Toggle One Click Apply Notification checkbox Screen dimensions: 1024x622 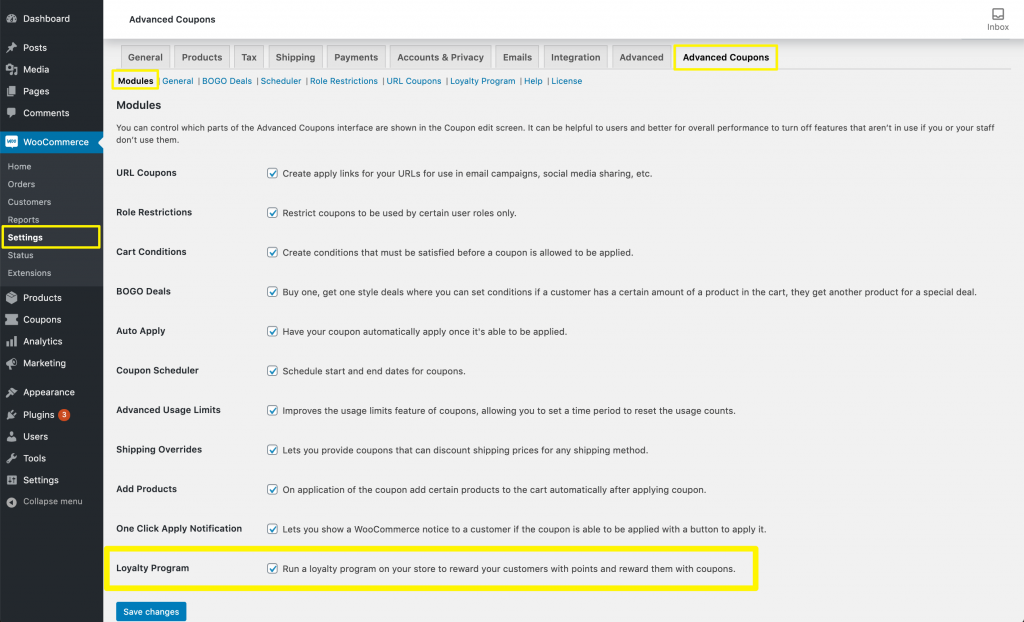(272, 529)
